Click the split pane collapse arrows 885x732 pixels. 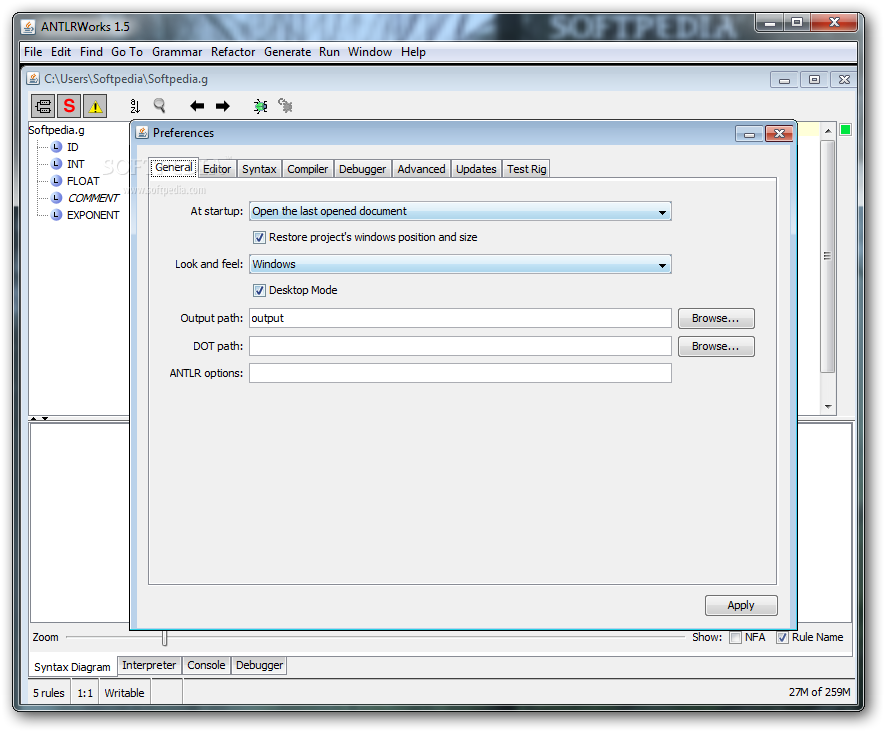pos(40,419)
